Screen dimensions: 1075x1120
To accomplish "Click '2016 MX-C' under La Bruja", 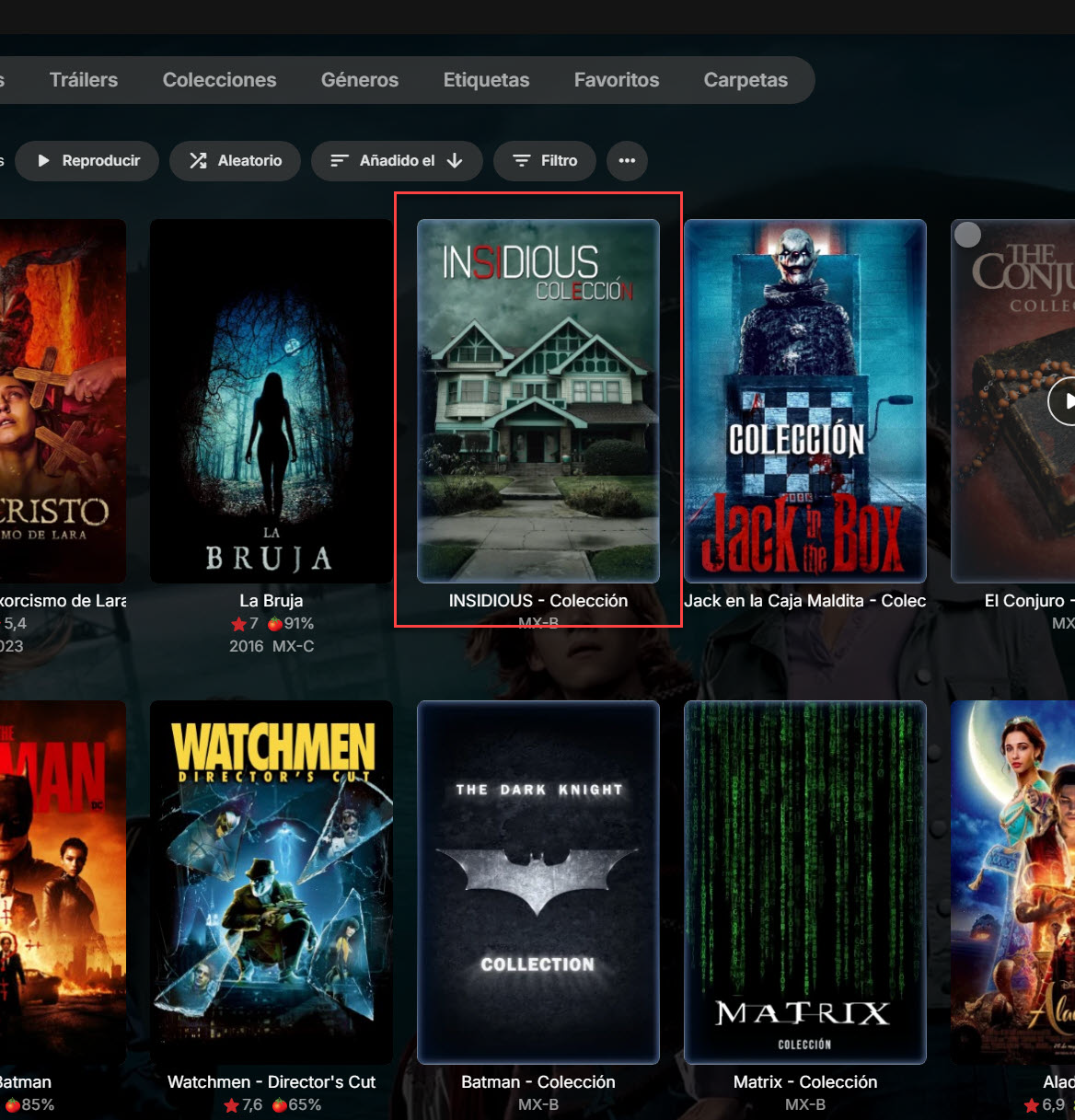I will click(x=272, y=646).
